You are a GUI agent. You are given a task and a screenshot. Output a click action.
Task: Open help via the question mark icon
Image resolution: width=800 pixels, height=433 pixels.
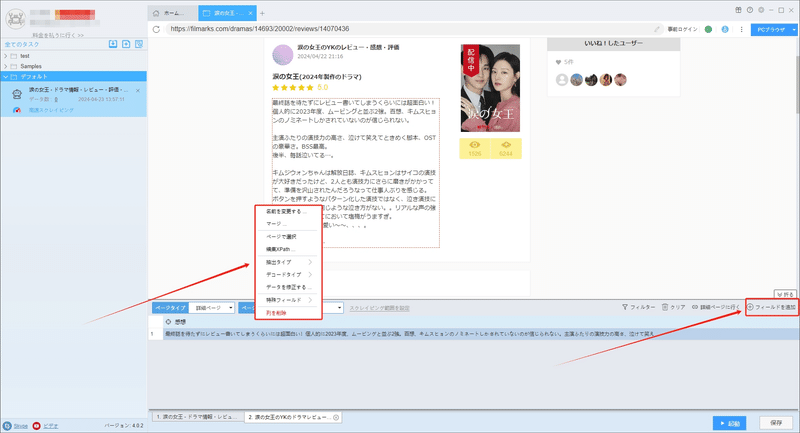tap(749, 10)
